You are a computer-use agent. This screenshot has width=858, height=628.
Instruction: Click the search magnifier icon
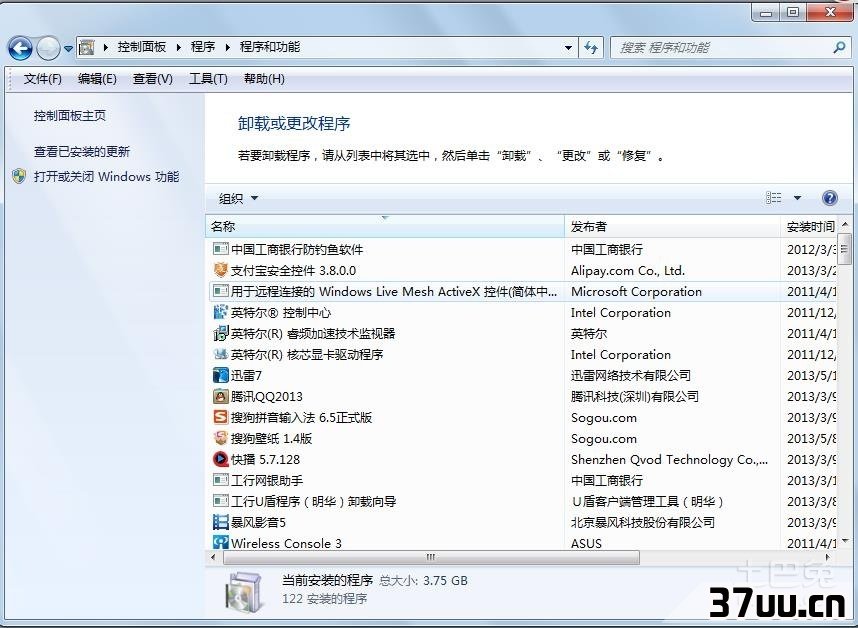[x=839, y=48]
